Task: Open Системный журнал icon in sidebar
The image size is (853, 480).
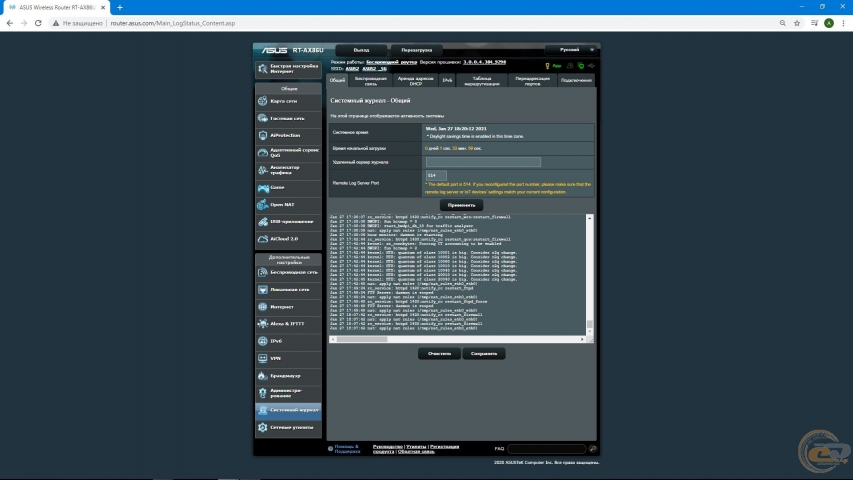Action: (x=263, y=410)
